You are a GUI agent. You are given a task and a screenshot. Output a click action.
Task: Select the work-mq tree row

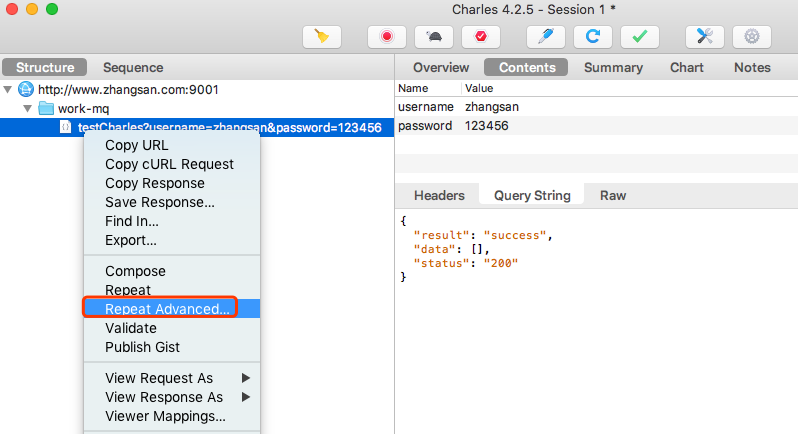197,108
